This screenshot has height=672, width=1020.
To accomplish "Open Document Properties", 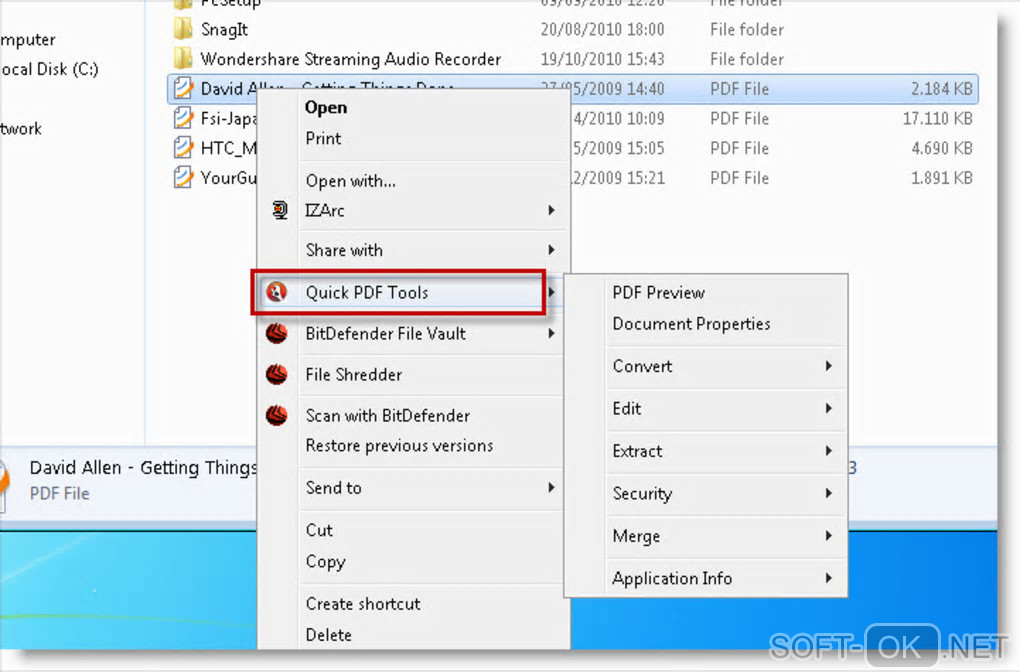I will point(691,324).
